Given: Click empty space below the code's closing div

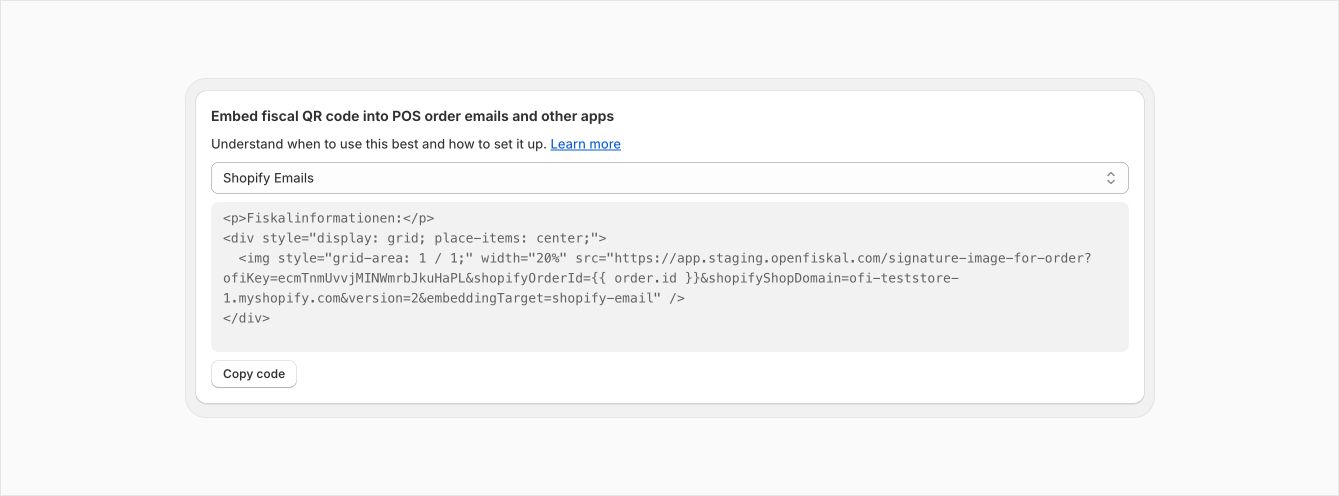Looking at the screenshot, I should click(669, 339).
